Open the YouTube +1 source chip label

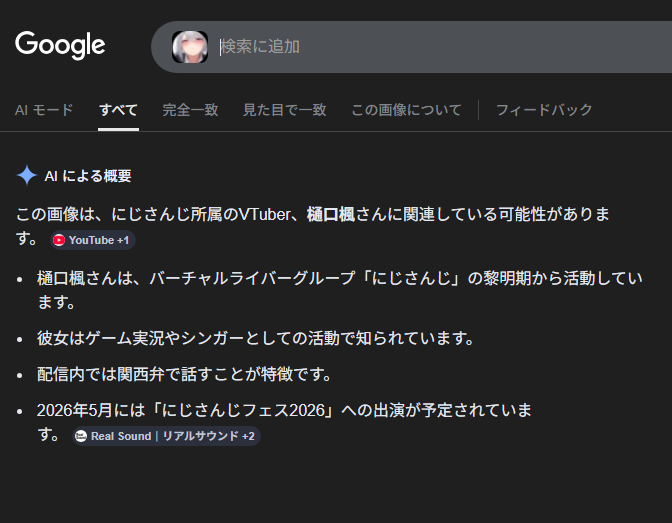coord(99,240)
